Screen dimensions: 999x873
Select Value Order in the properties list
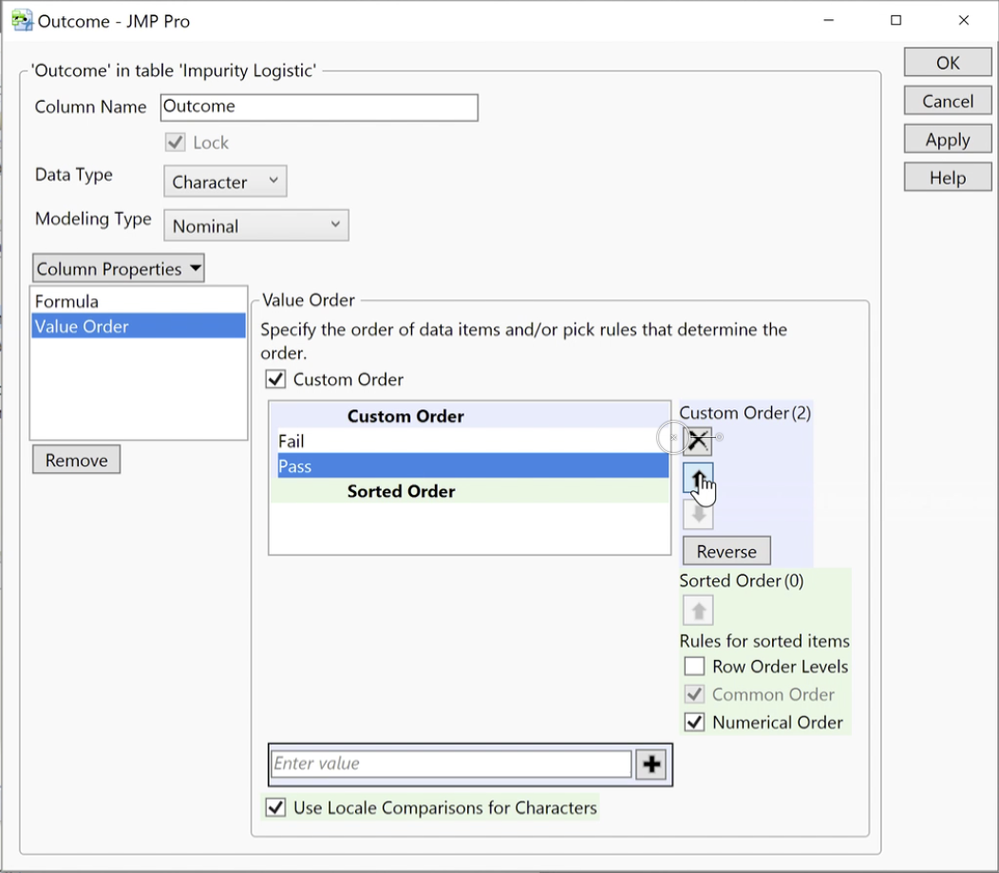point(138,326)
